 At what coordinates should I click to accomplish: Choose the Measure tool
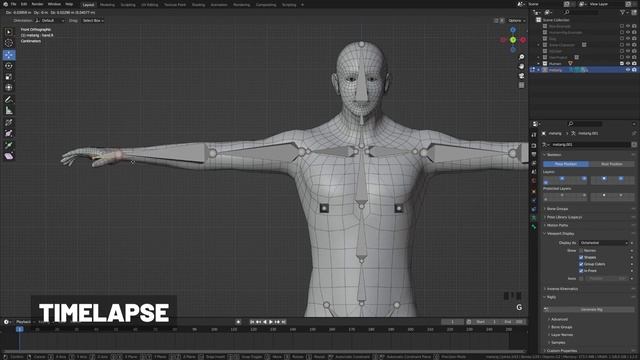coord(9,111)
